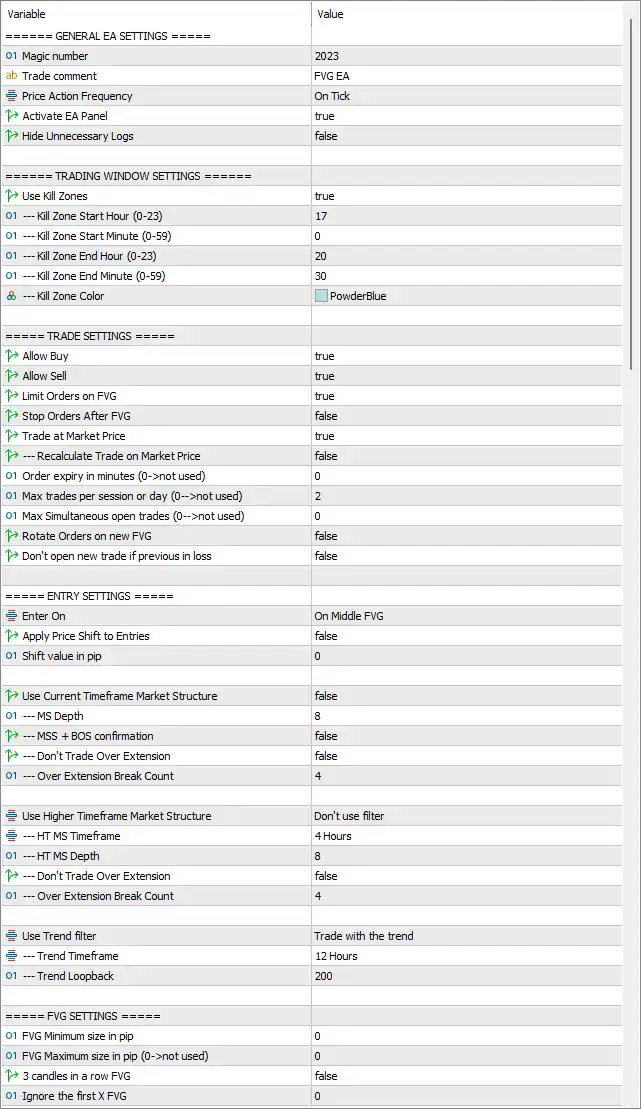The height and width of the screenshot is (1109, 641).
Task: Click the vertical scrollbar thumb
Action: click(x=632, y=193)
